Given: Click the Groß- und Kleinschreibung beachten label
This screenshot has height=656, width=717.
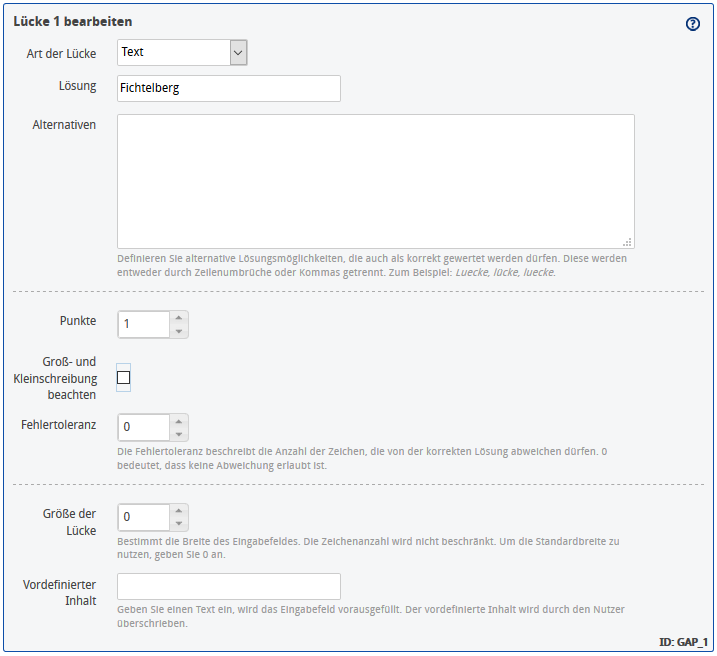Looking at the screenshot, I should click(x=55, y=378).
